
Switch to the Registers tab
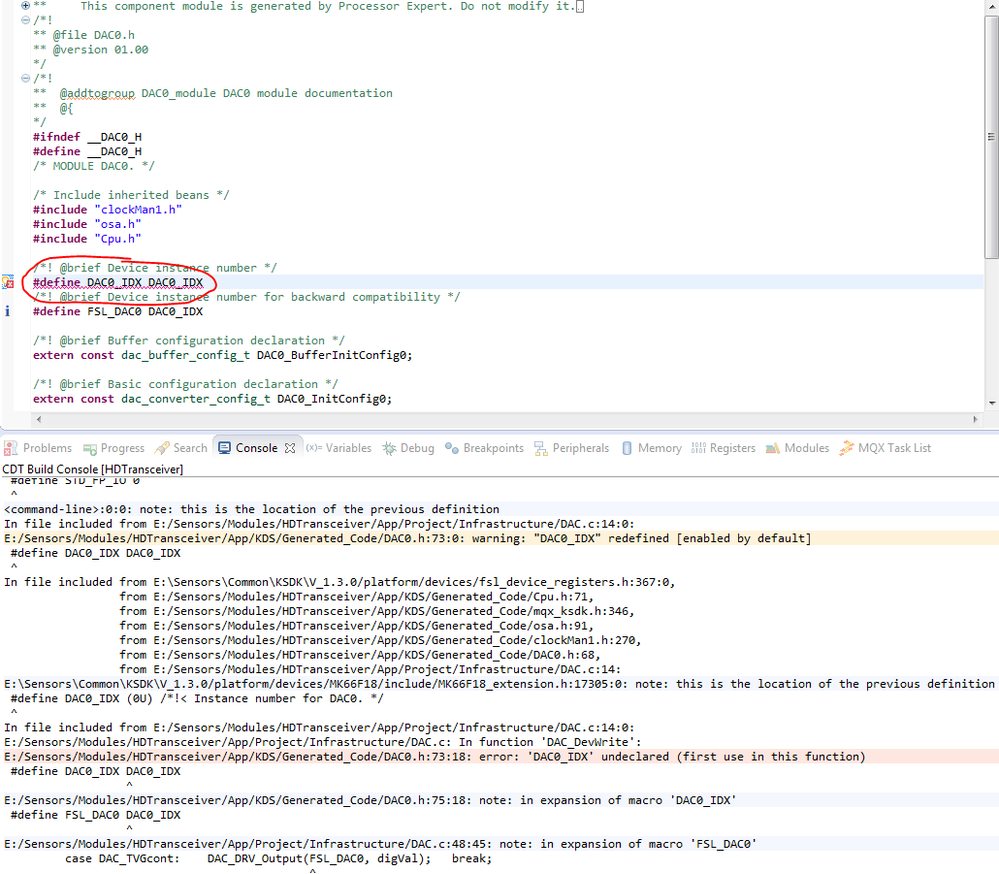(x=724, y=448)
